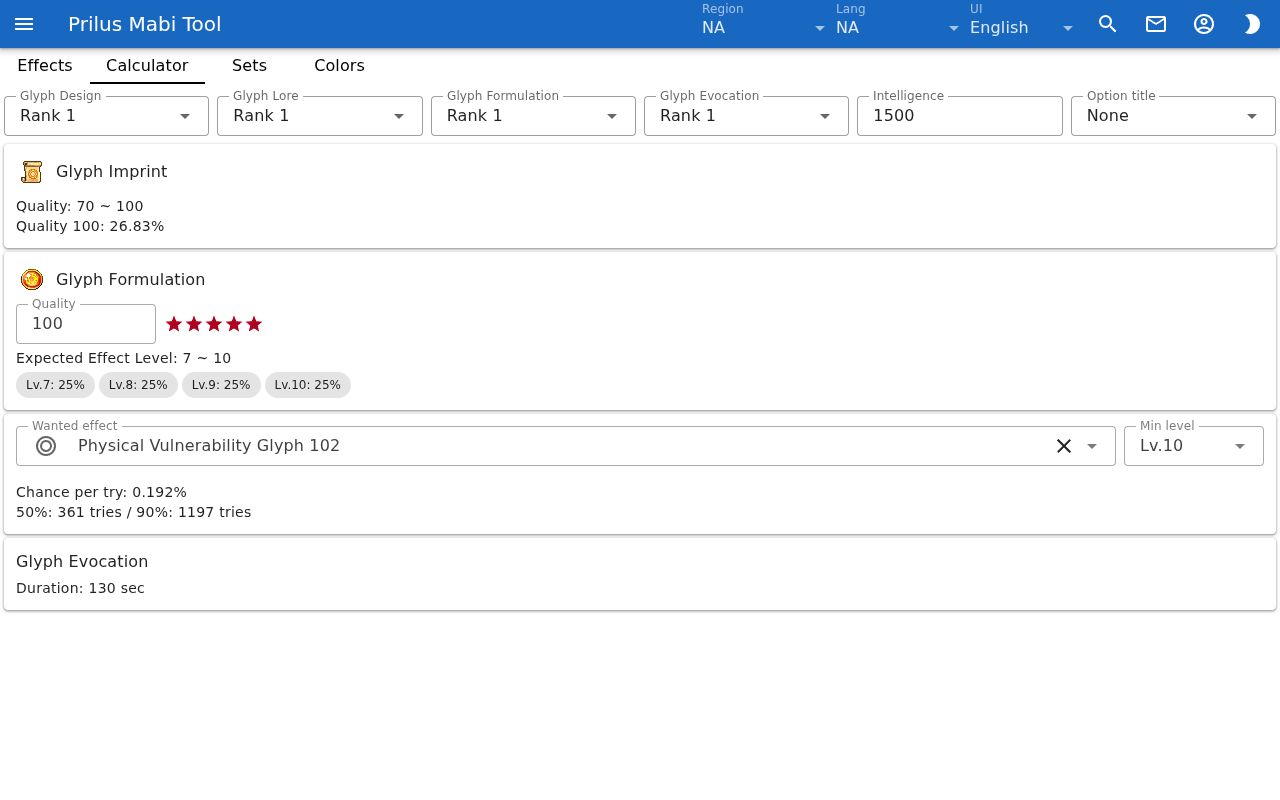Switch to the Effects tab
The width and height of the screenshot is (1280, 800).
point(45,66)
